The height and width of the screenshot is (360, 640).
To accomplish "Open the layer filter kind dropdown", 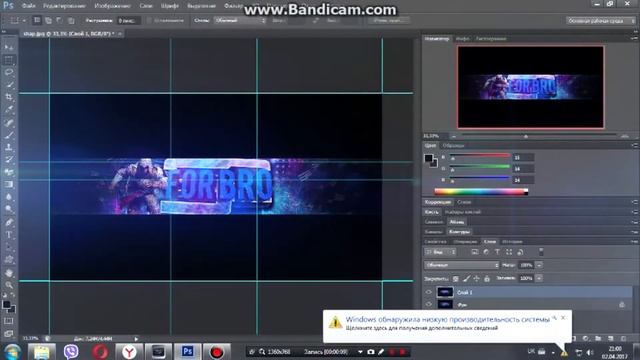I will pyautogui.click(x=440, y=252).
